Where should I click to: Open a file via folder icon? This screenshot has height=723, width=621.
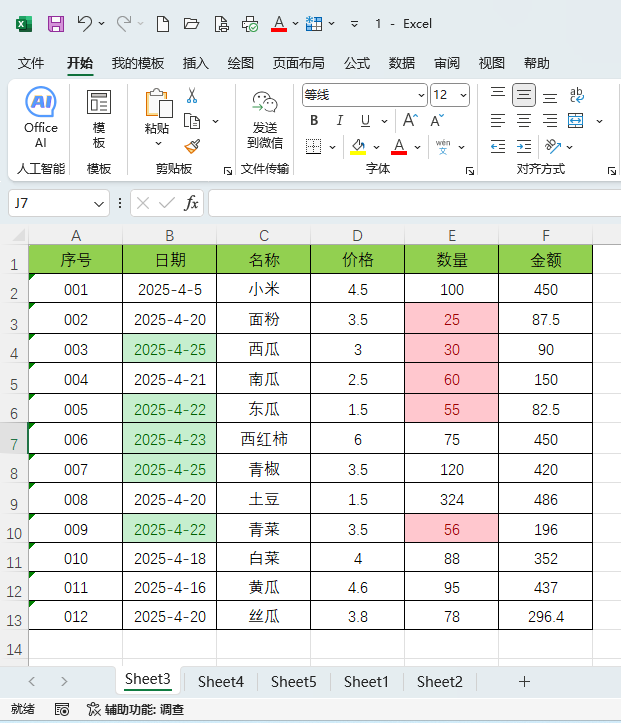[191, 24]
